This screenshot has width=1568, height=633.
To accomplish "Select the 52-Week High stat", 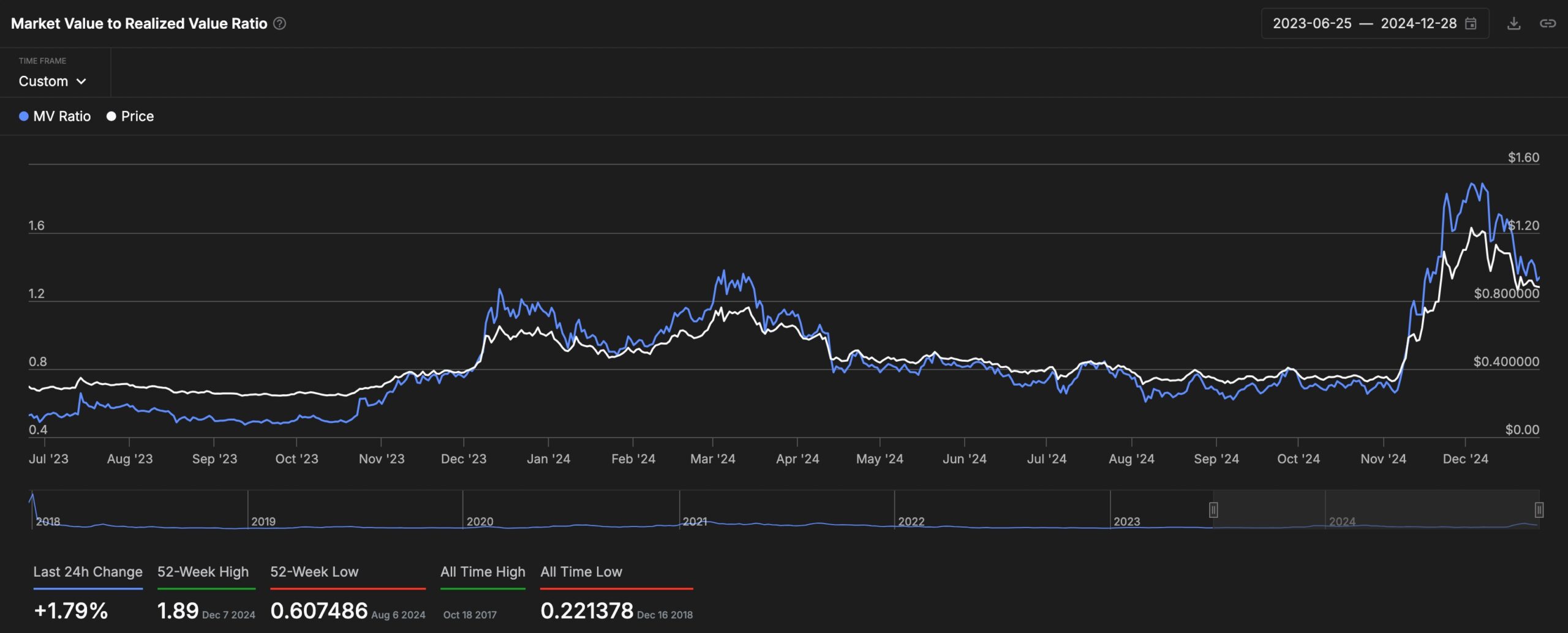I will (206, 593).
